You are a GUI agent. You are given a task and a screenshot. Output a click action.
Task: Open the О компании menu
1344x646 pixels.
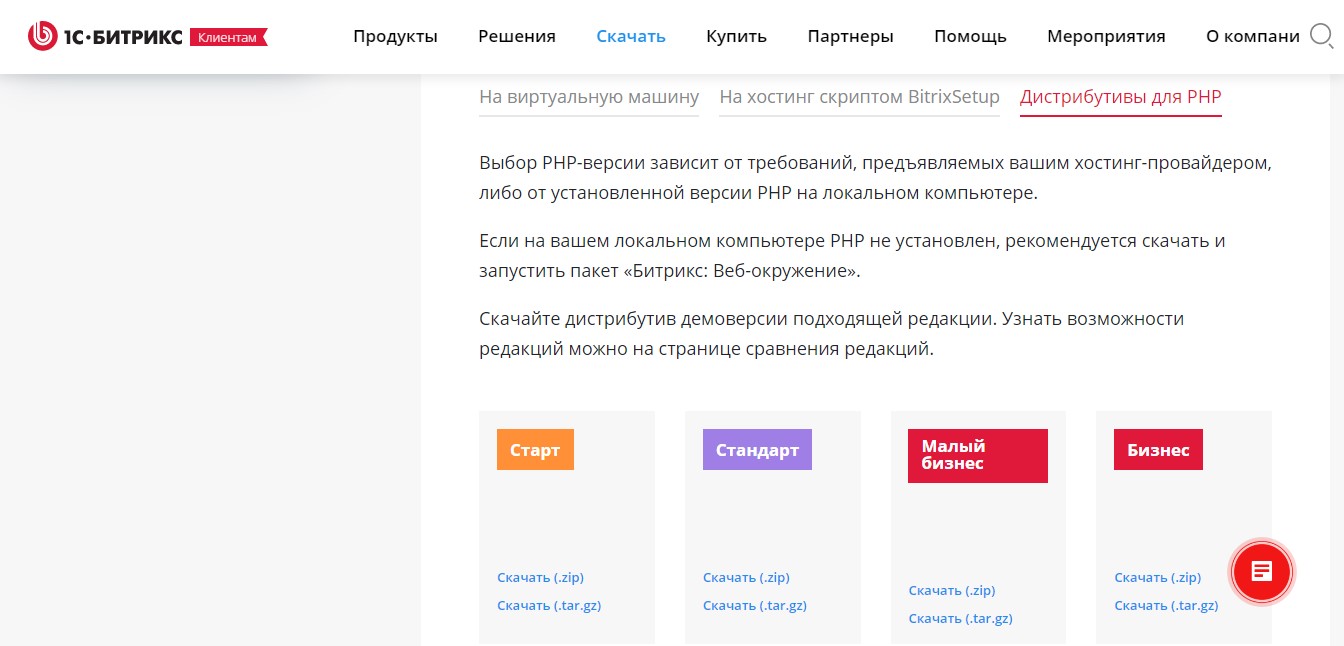pos(1252,37)
